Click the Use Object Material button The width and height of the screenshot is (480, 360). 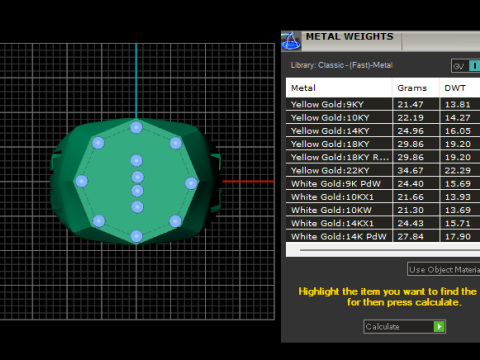point(444,269)
